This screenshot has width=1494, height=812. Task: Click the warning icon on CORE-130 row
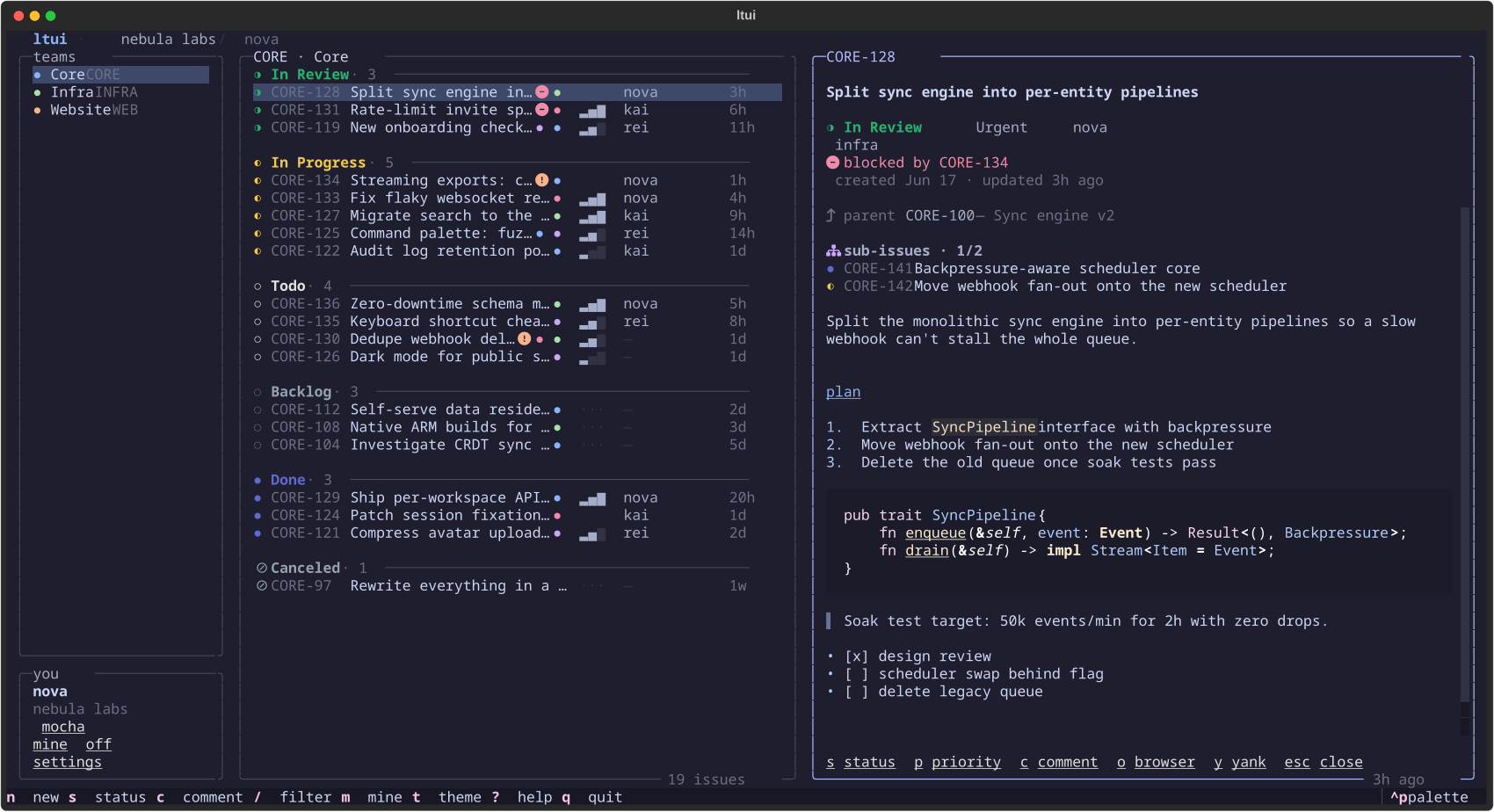click(525, 338)
